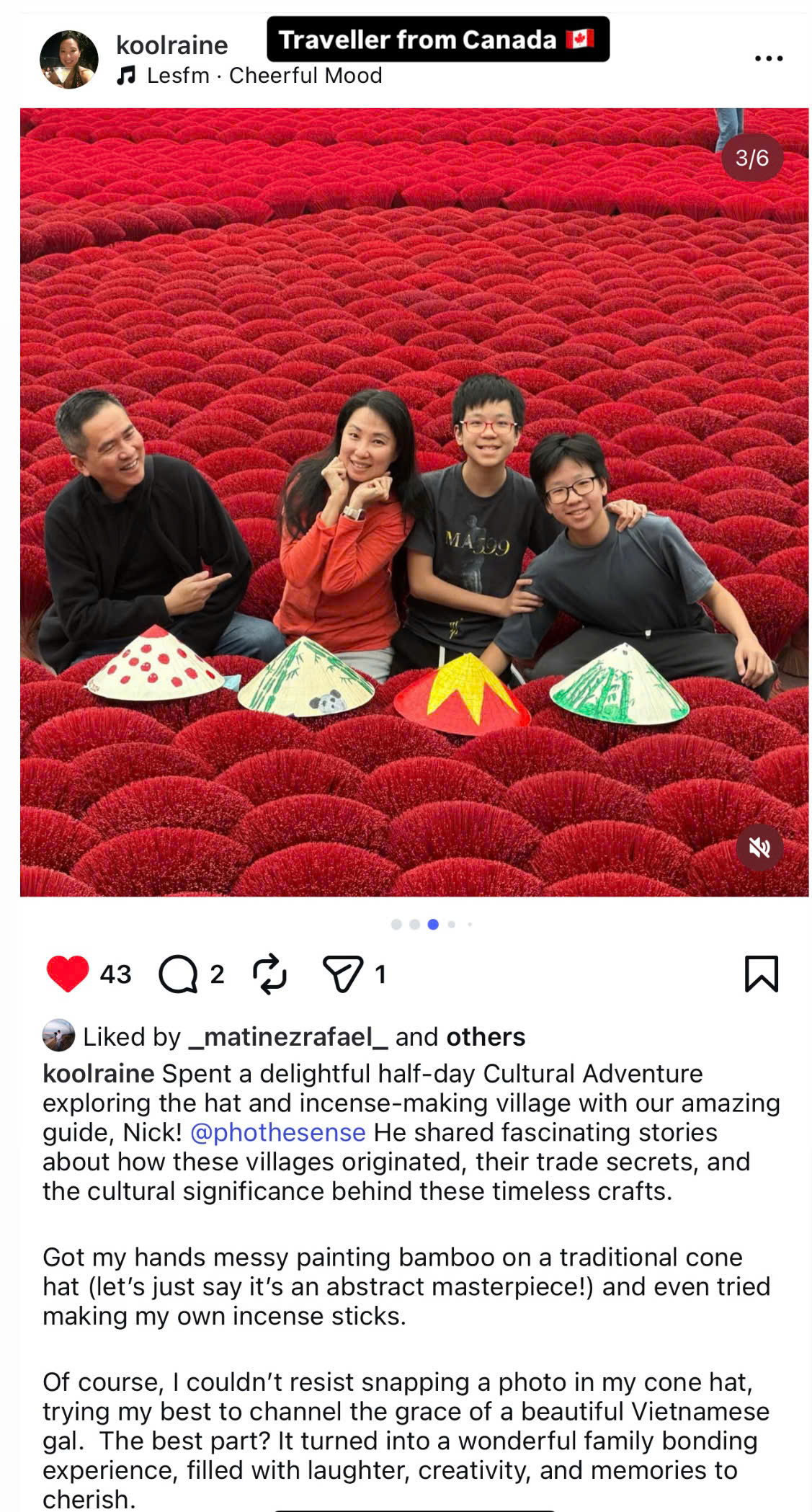Image resolution: width=812 pixels, height=1512 pixels.
Task: Tap the Traveller from Canada label
Action: (438, 39)
